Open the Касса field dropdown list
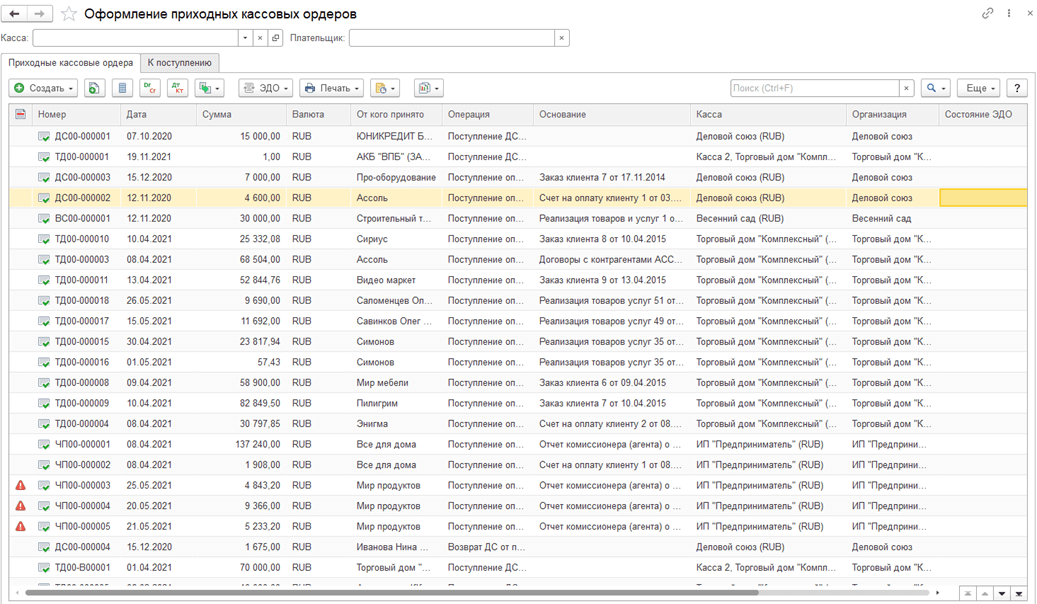Viewport: 1037px width, 604px height. point(245,38)
